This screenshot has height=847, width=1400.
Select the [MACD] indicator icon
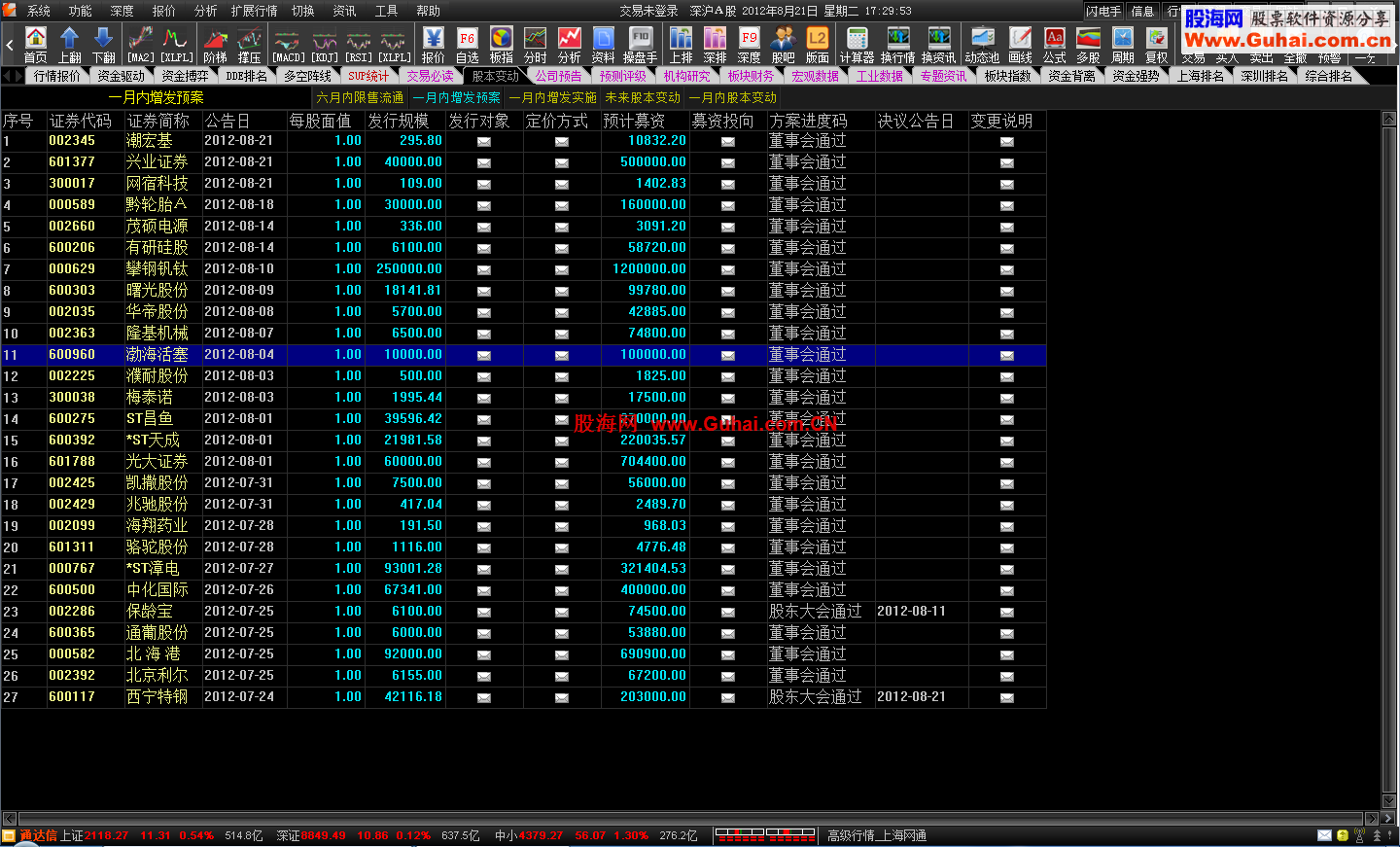coord(288,45)
